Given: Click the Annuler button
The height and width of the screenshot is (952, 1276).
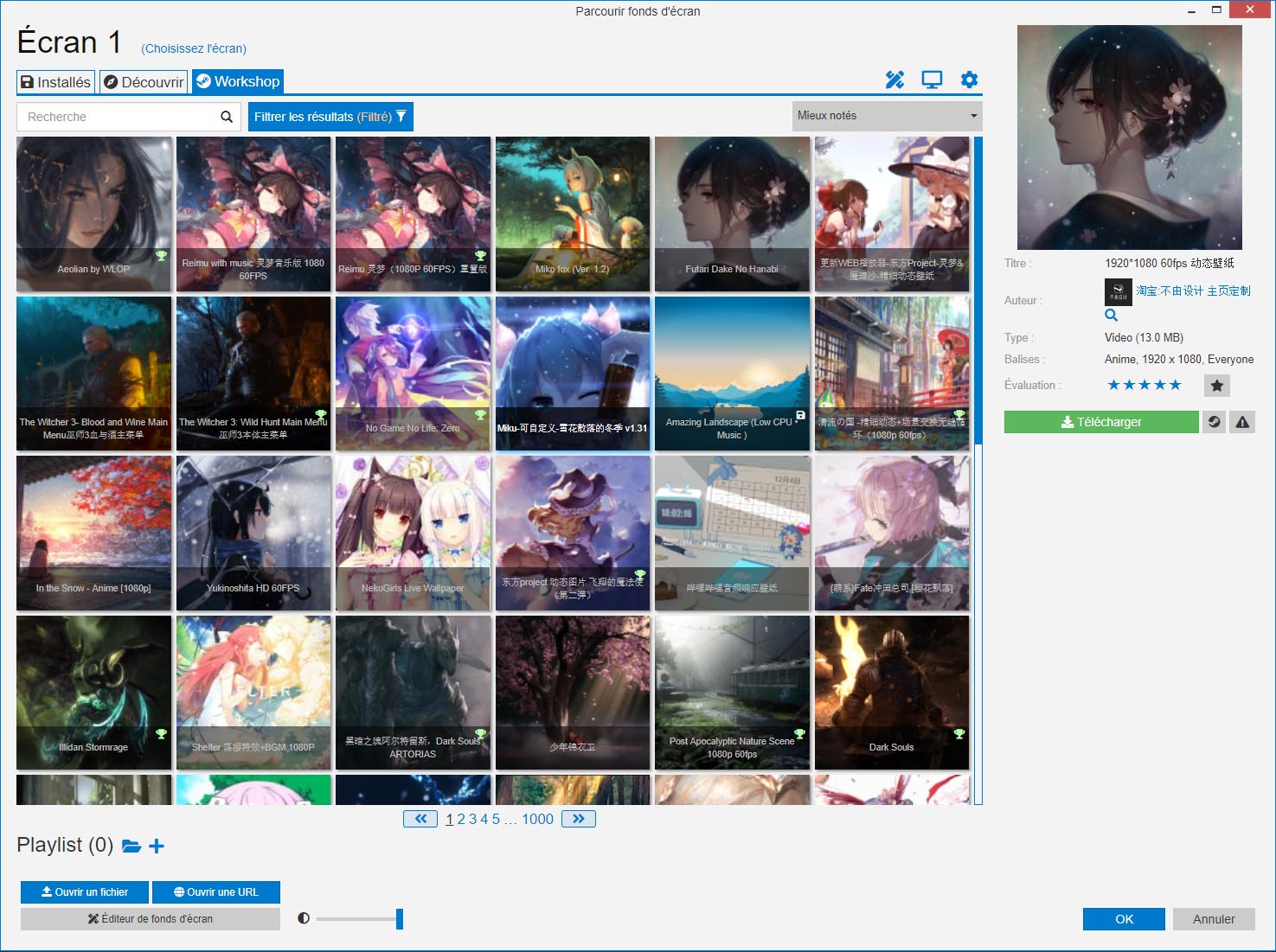Looking at the screenshot, I should pos(1214,919).
